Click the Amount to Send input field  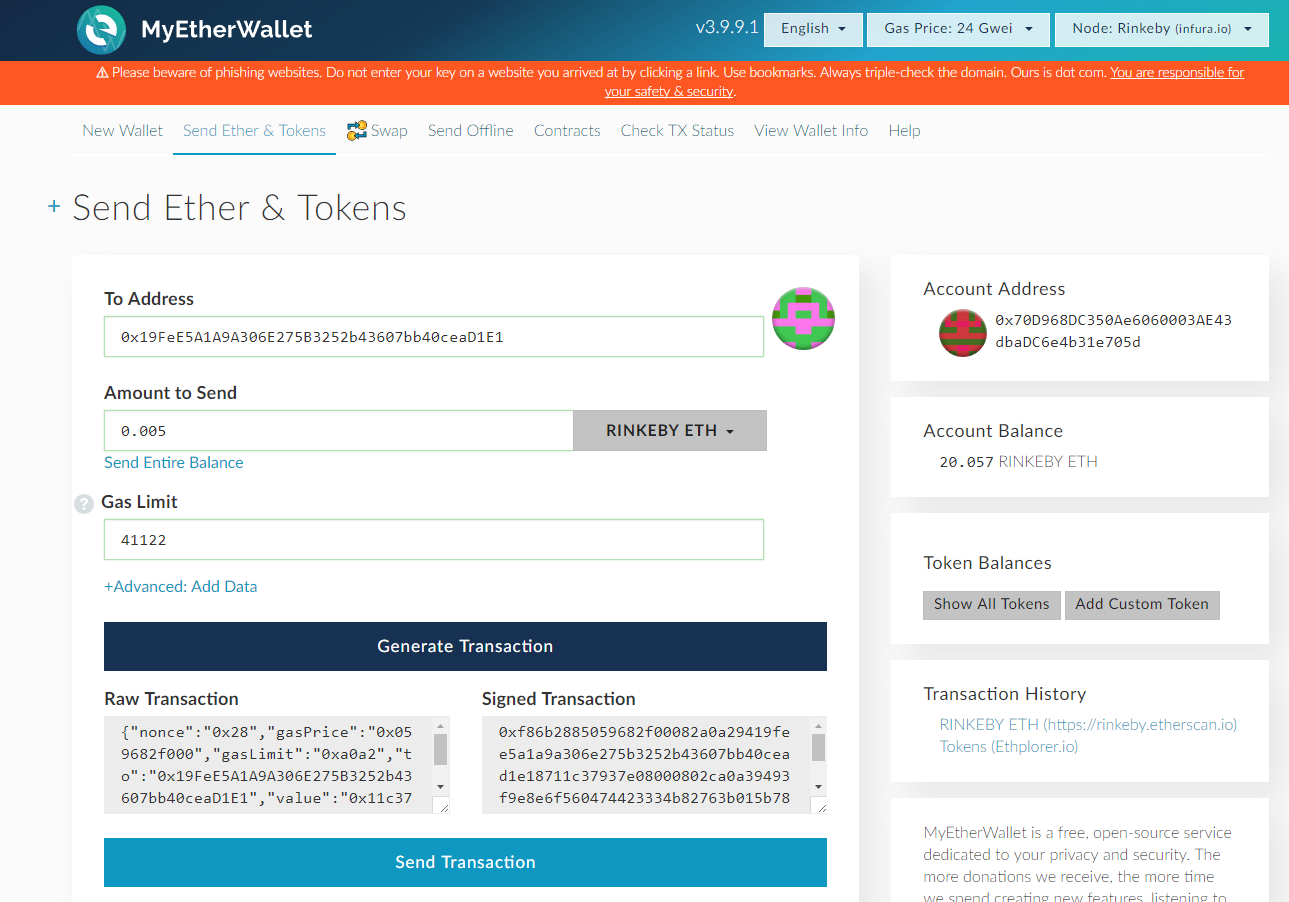point(338,431)
